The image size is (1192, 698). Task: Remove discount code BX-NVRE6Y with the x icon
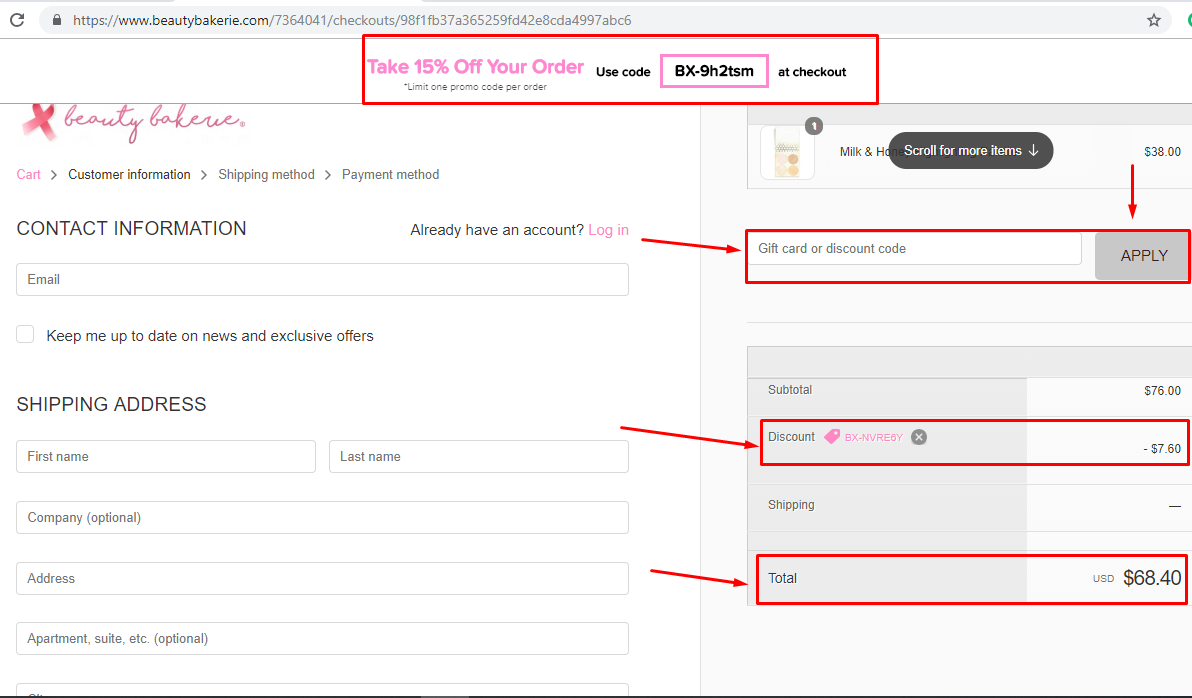(919, 437)
